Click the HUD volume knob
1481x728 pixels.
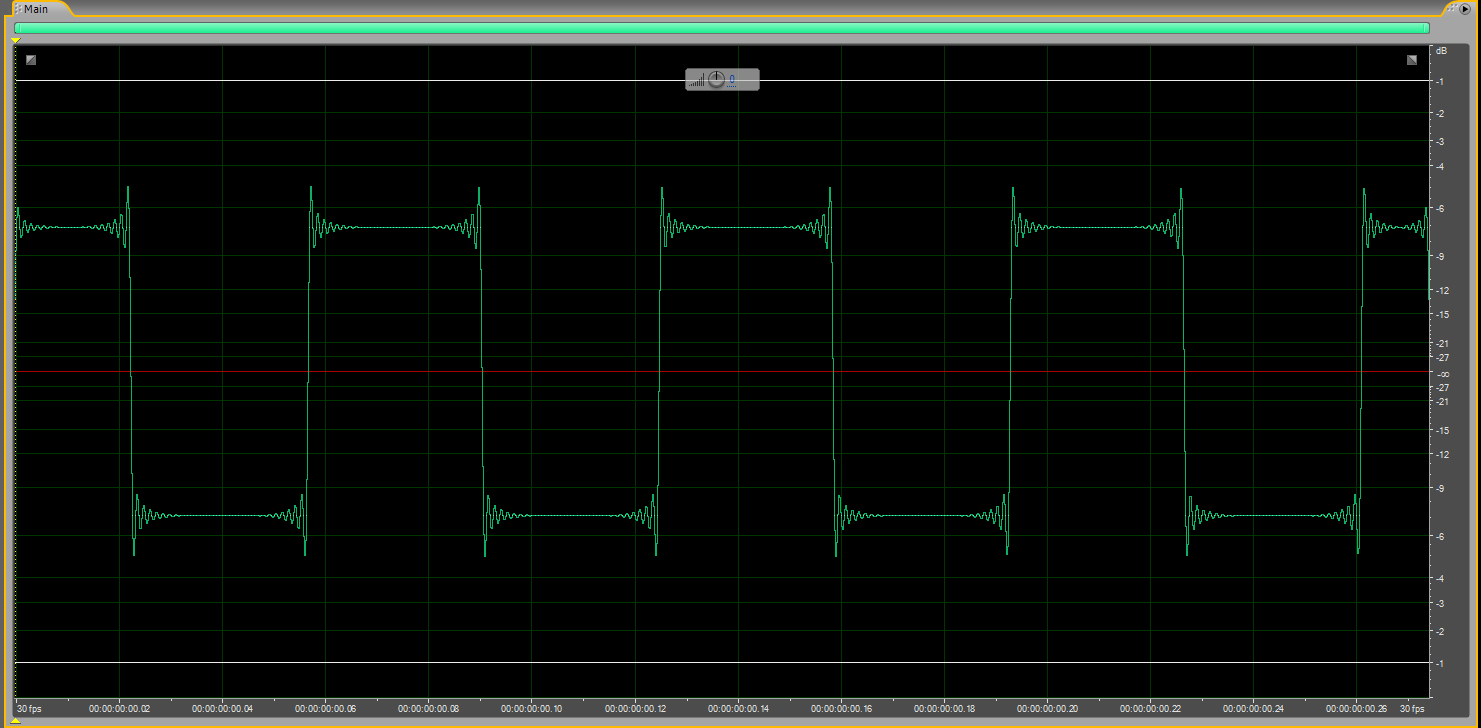pos(716,79)
